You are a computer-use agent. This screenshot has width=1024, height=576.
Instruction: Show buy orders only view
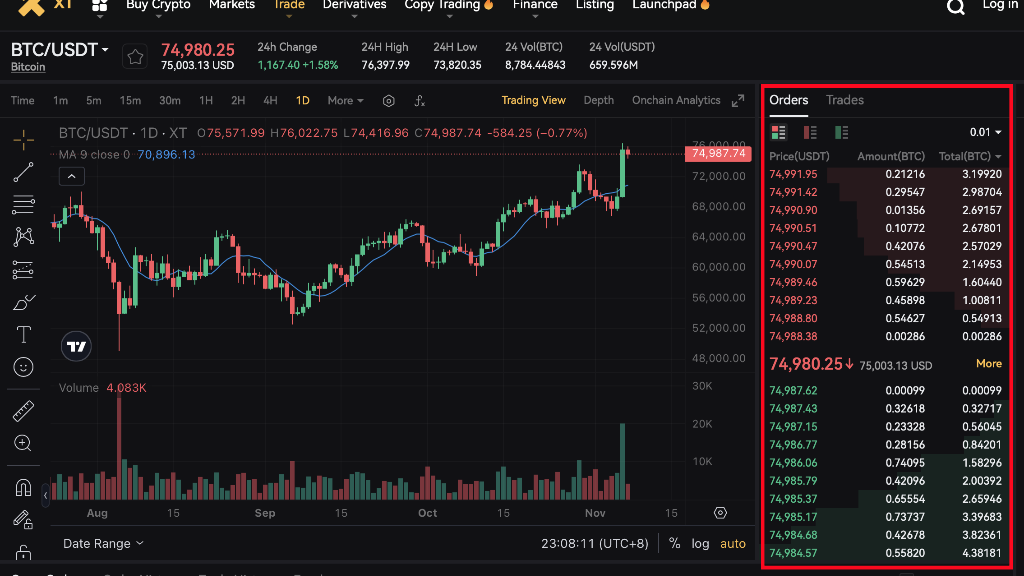[841, 133]
